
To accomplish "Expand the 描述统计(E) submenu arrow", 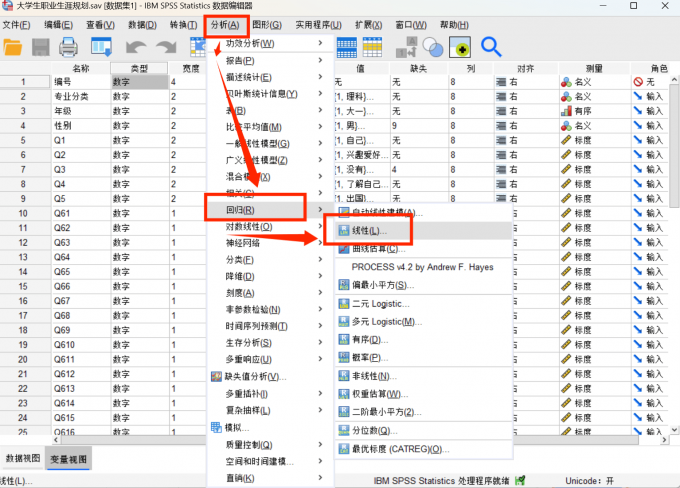I will (x=320, y=76).
